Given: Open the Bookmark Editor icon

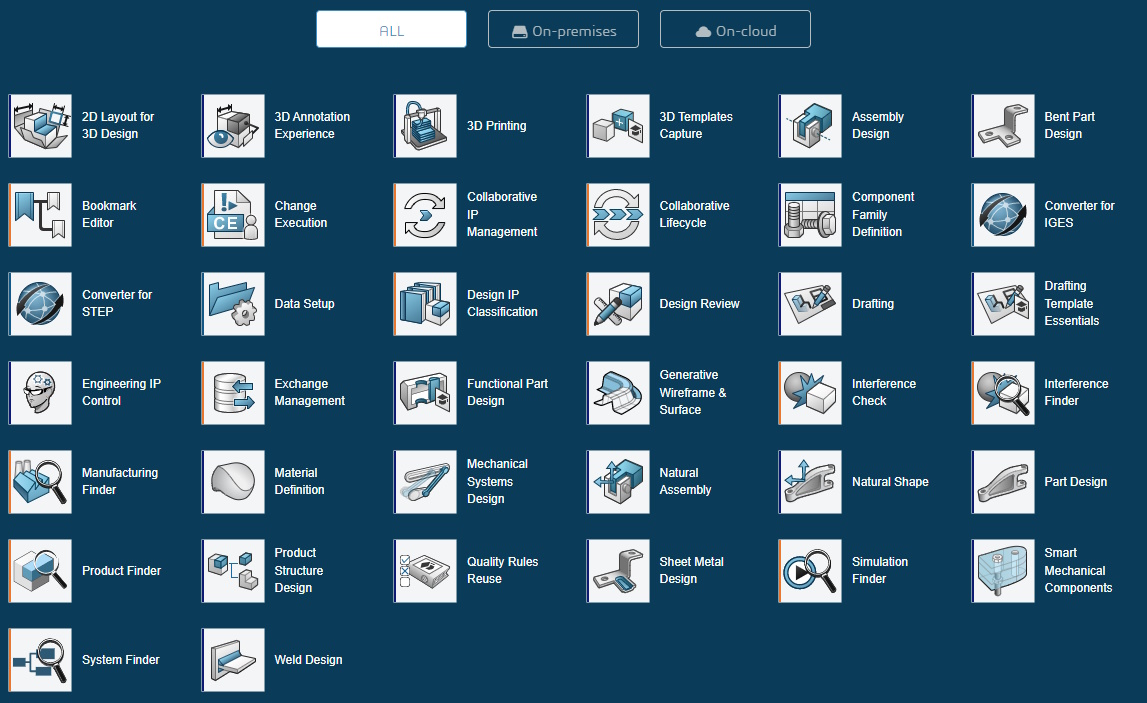Looking at the screenshot, I should 41,215.
